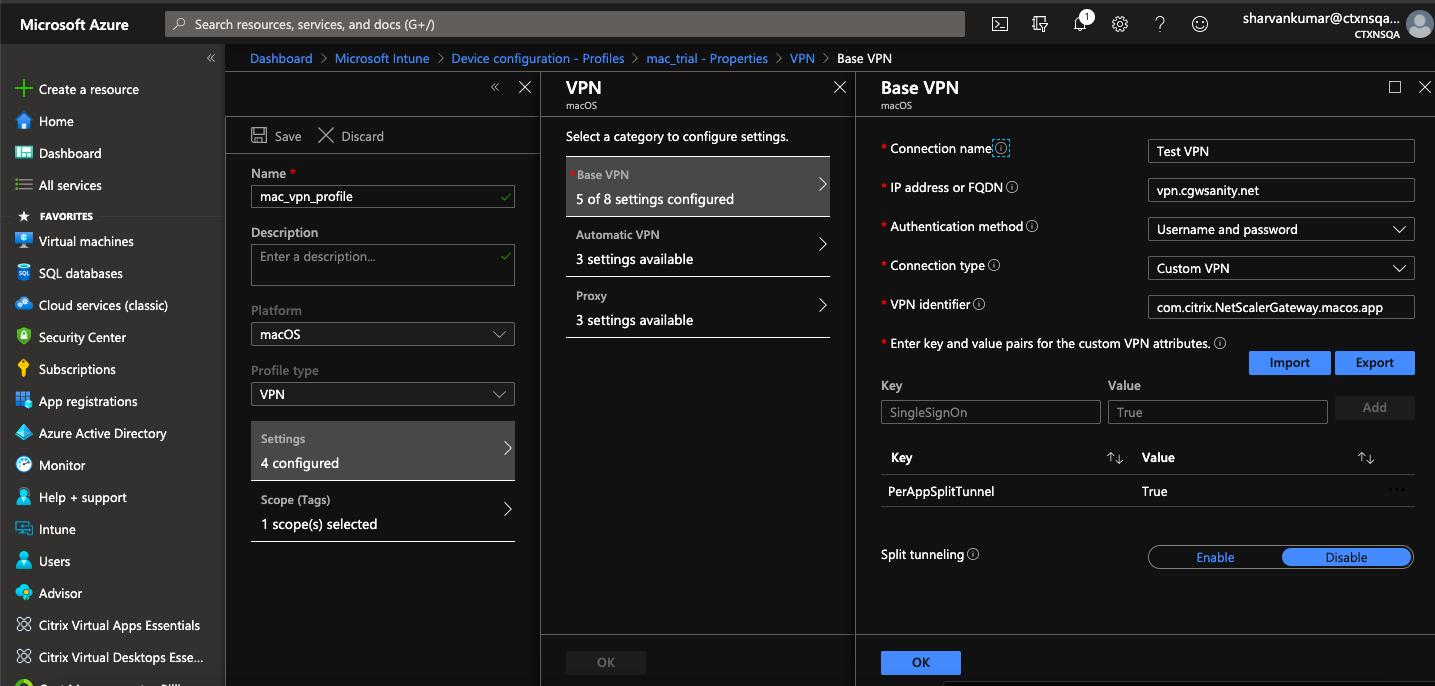
Task: Open the Connection type dropdown
Action: (1280, 269)
